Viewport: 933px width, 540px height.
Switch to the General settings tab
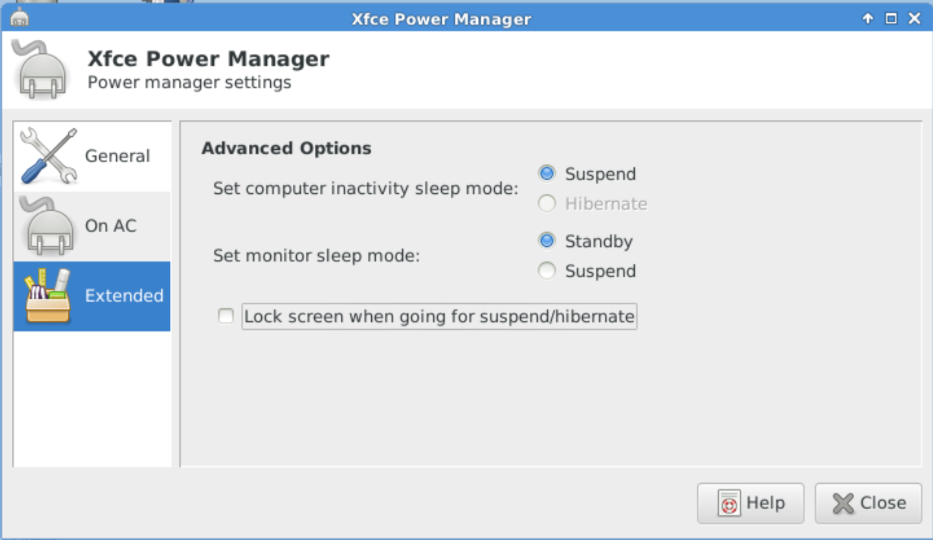click(x=117, y=156)
